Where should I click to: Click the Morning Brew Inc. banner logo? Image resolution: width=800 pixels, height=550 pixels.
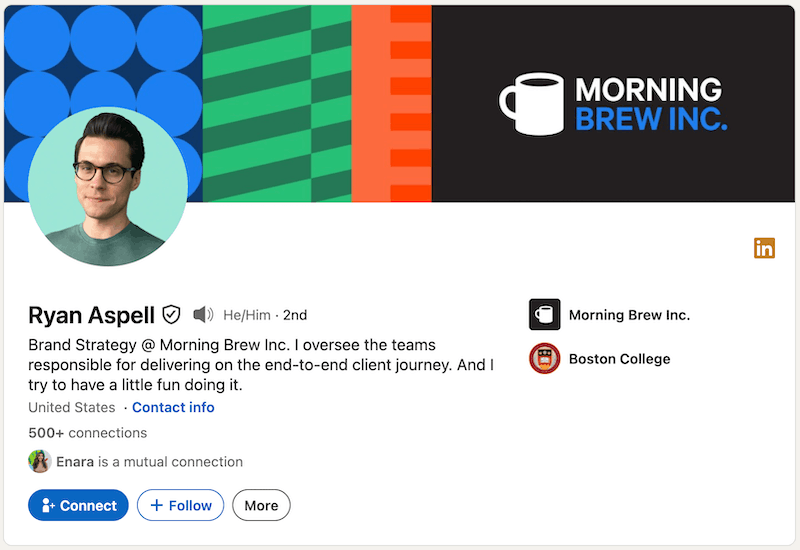click(x=613, y=104)
